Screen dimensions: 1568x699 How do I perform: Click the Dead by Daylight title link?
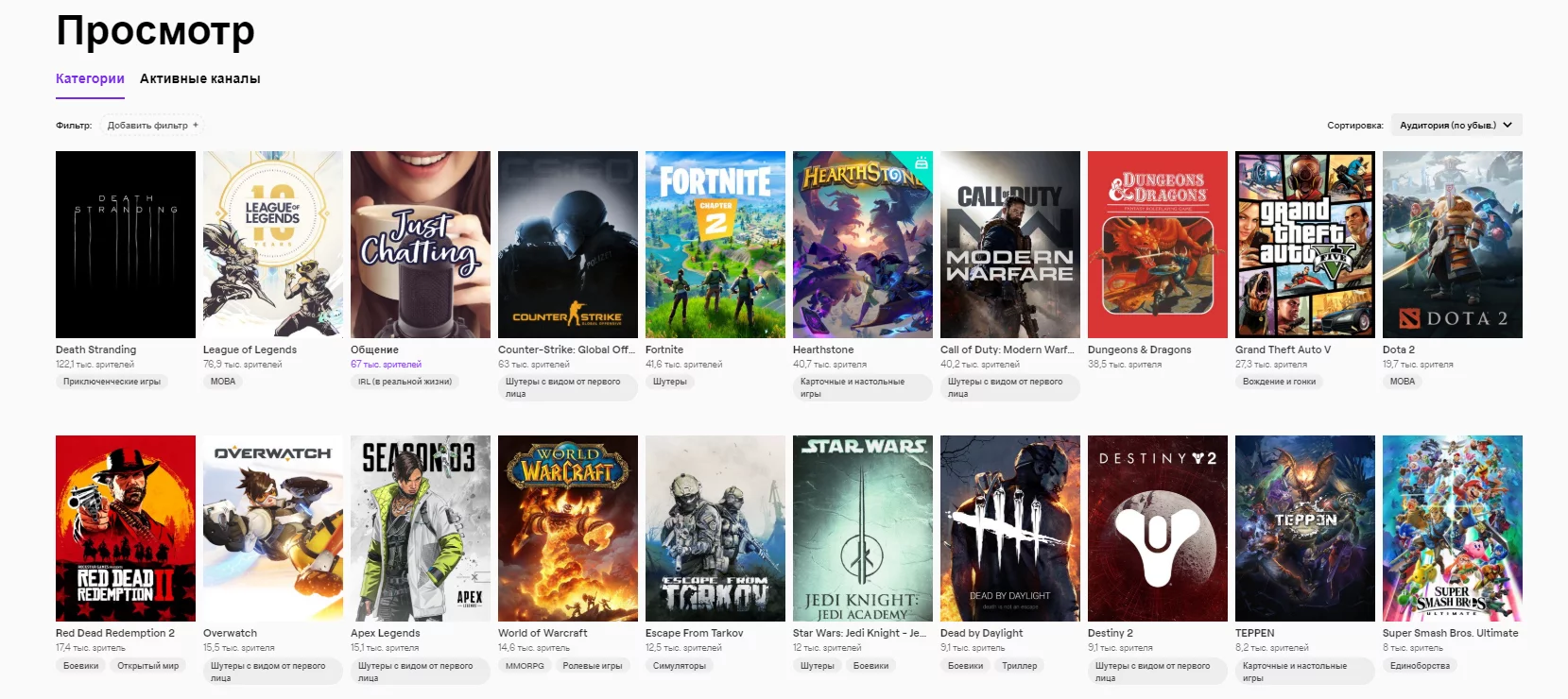(981, 633)
